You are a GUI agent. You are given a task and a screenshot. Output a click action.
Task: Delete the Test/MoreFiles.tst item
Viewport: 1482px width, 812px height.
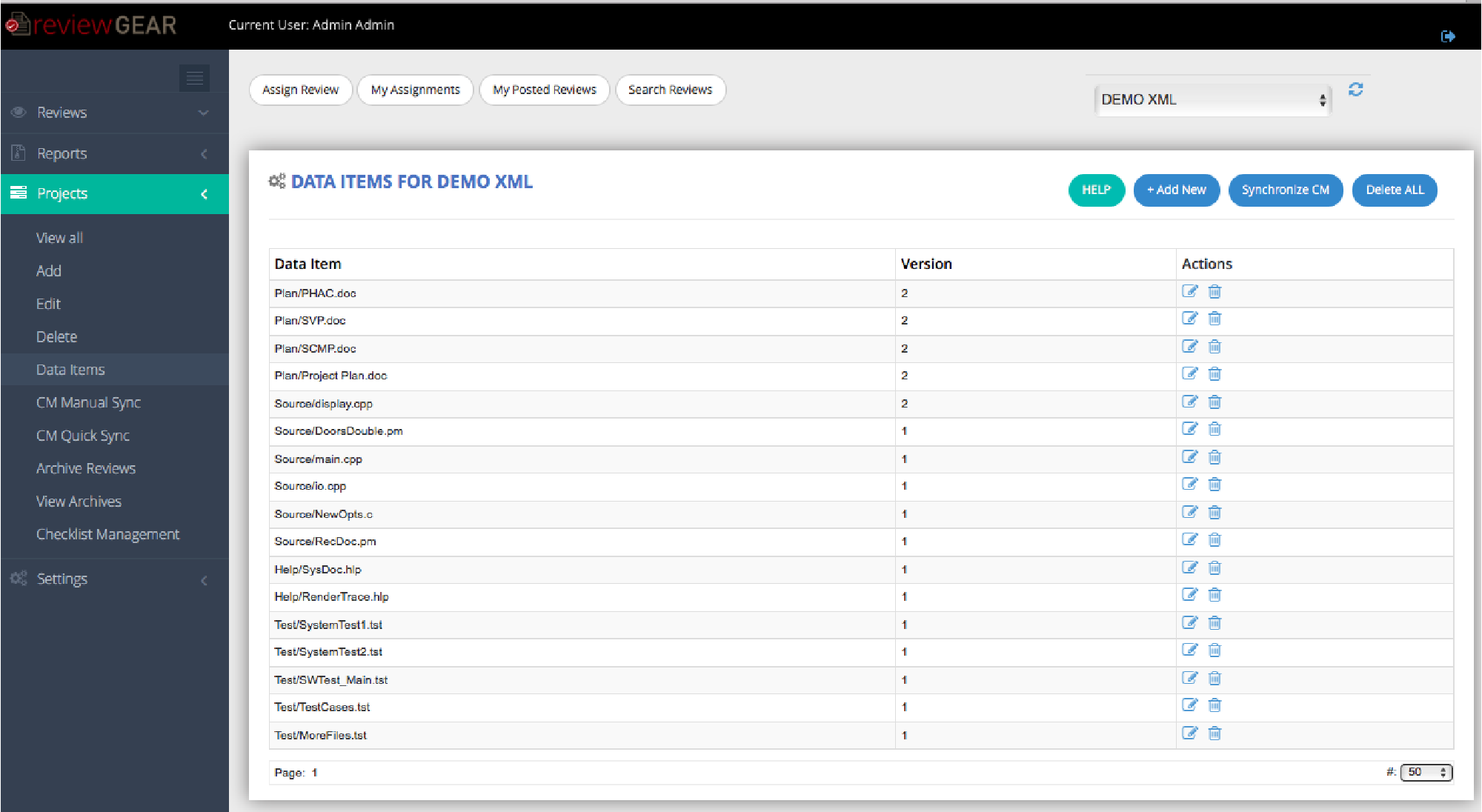coord(1214,733)
